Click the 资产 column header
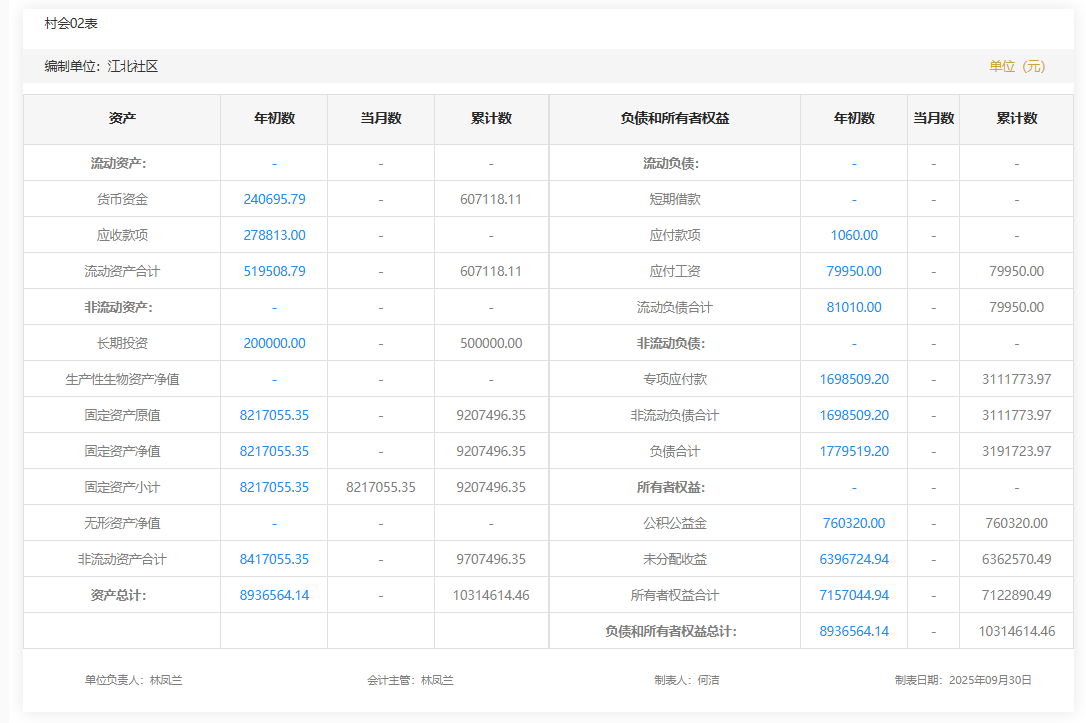The width and height of the screenshot is (1086, 723). [x=122, y=118]
